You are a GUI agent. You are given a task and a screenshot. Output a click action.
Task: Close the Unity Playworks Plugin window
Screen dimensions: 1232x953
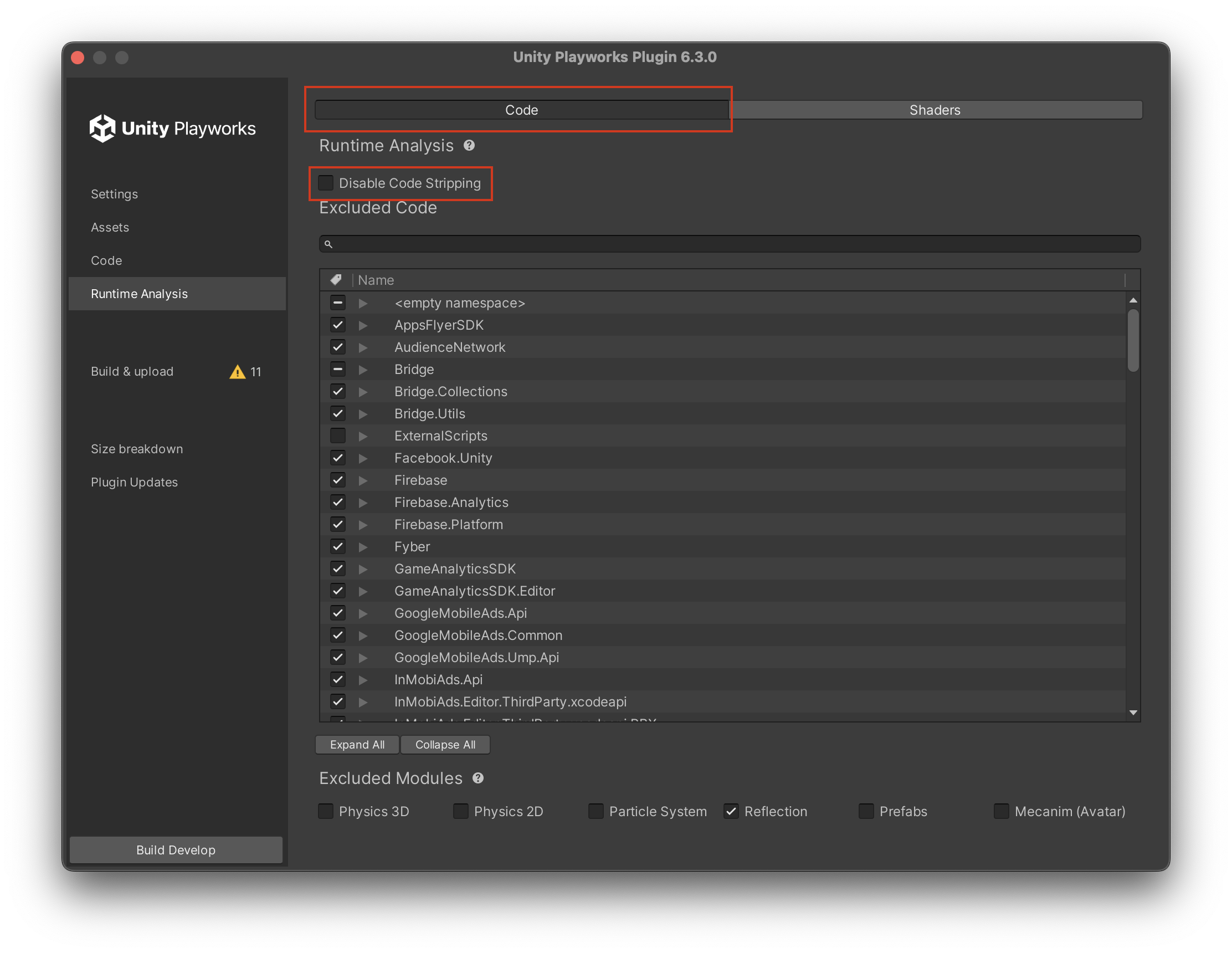[78, 58]
